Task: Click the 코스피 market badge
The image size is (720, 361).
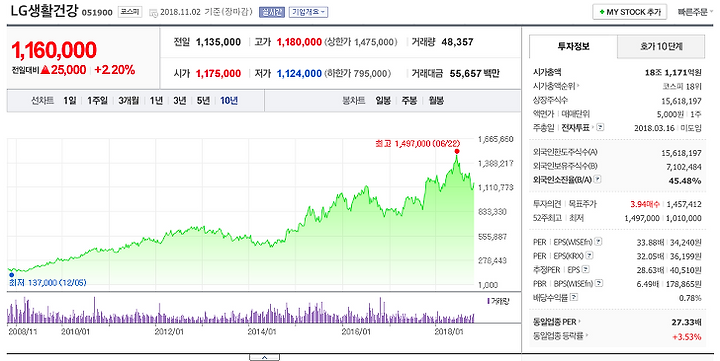Action: [130, 12]
